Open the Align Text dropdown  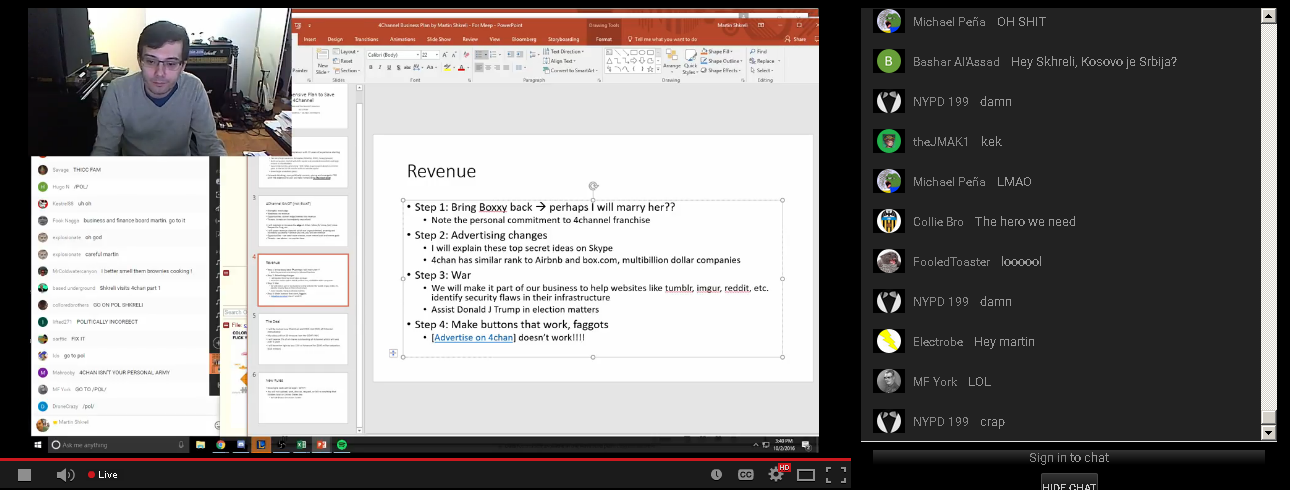click(x=560, y=61)
